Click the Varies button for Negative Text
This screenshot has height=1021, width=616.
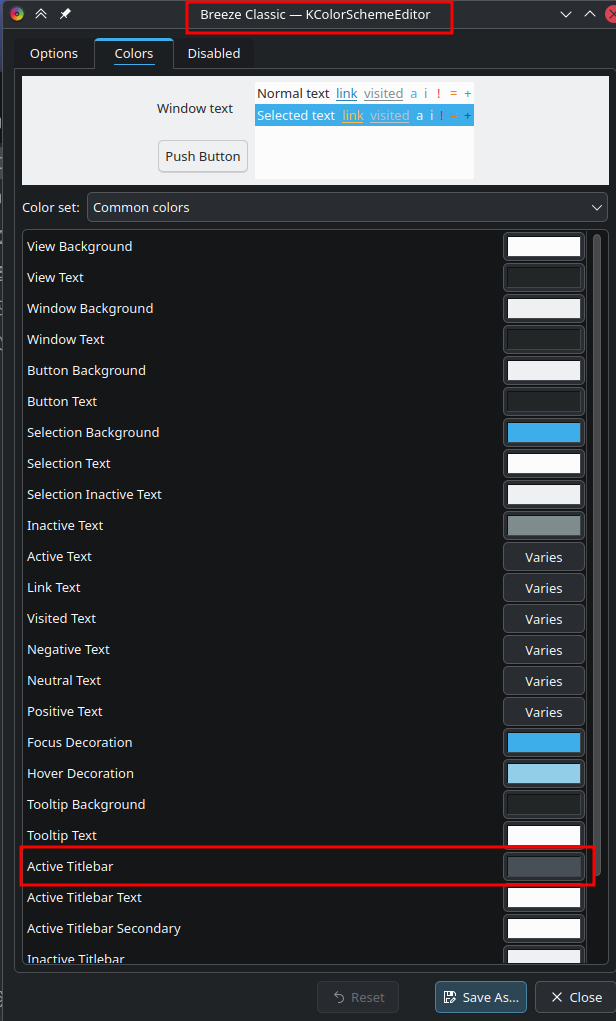pos(544,650)
